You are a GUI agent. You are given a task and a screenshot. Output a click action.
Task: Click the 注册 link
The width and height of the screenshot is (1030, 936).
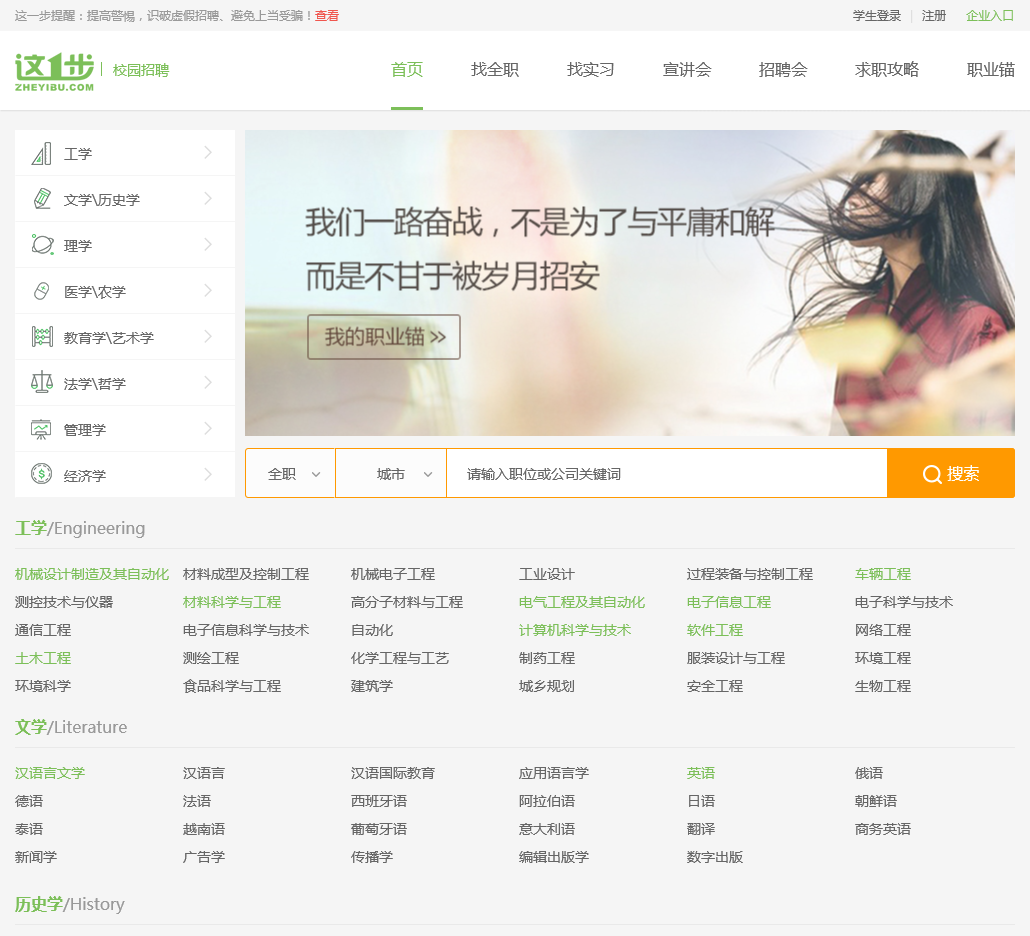(x=933, y=16)
